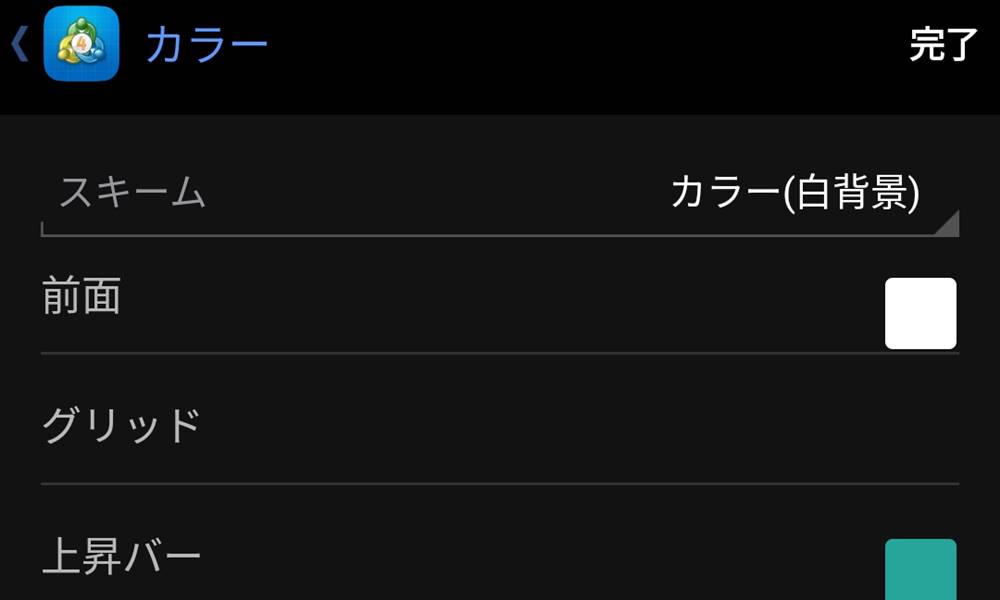Open the 前面 foreground color swatch

pyautogui.click(x=921, y=311)
